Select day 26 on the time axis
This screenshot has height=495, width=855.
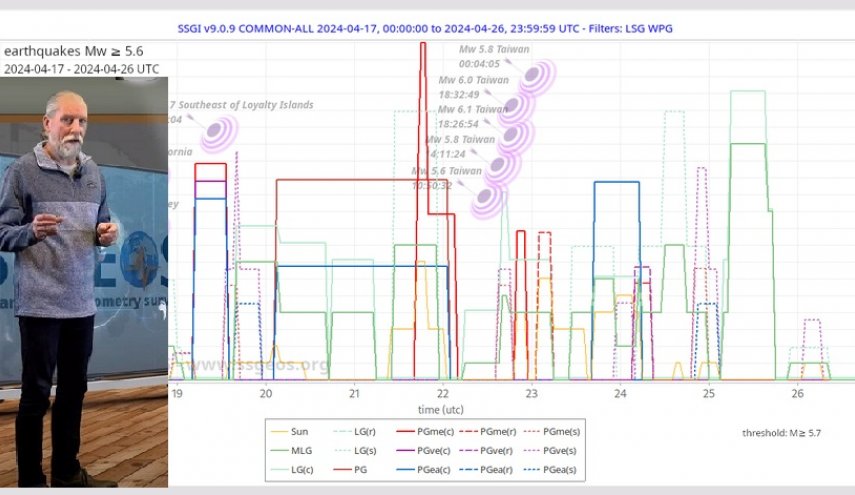pos(797,393)
